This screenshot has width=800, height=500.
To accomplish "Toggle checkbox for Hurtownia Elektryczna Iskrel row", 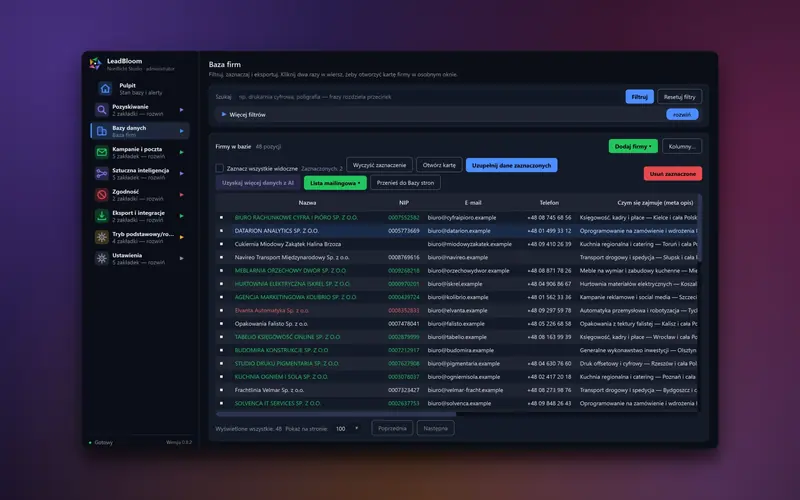I will (221, 284).
